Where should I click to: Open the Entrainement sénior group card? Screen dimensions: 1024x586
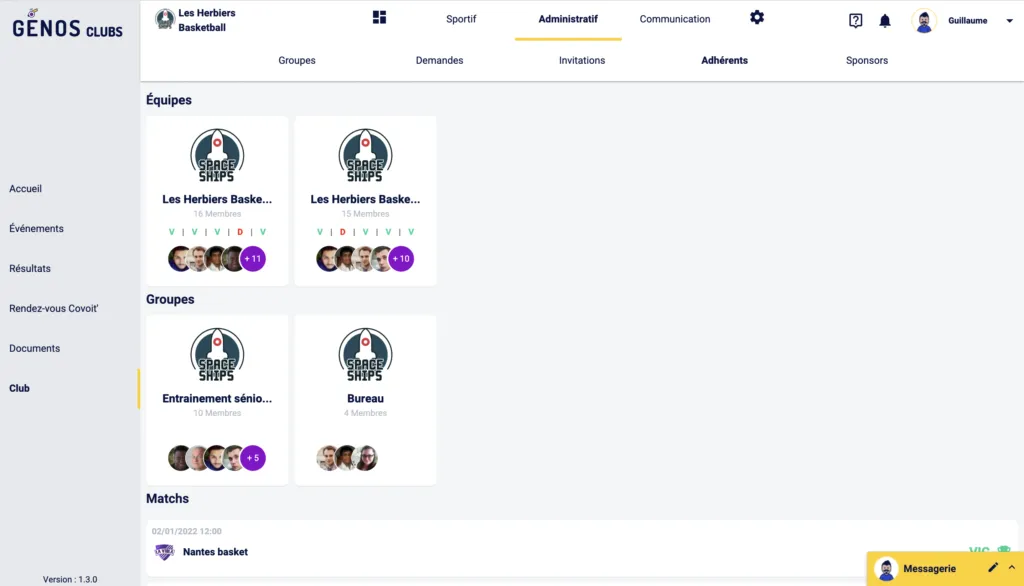pos(217,399)
